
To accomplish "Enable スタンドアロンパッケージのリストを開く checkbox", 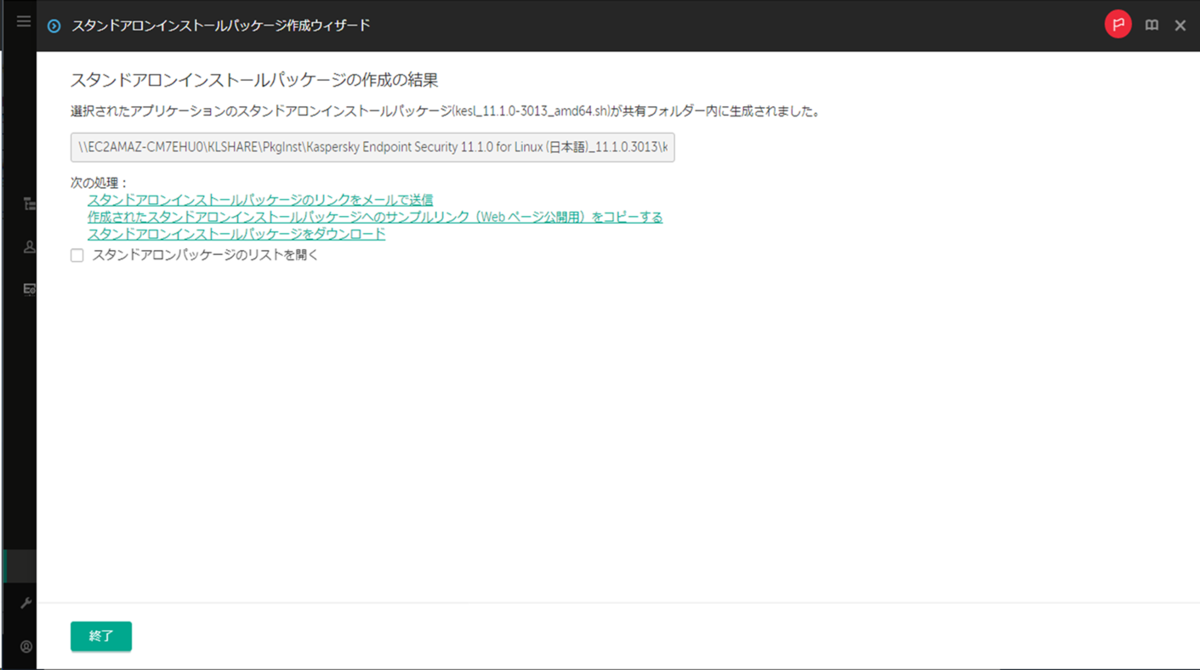I will tap(77, 255).
